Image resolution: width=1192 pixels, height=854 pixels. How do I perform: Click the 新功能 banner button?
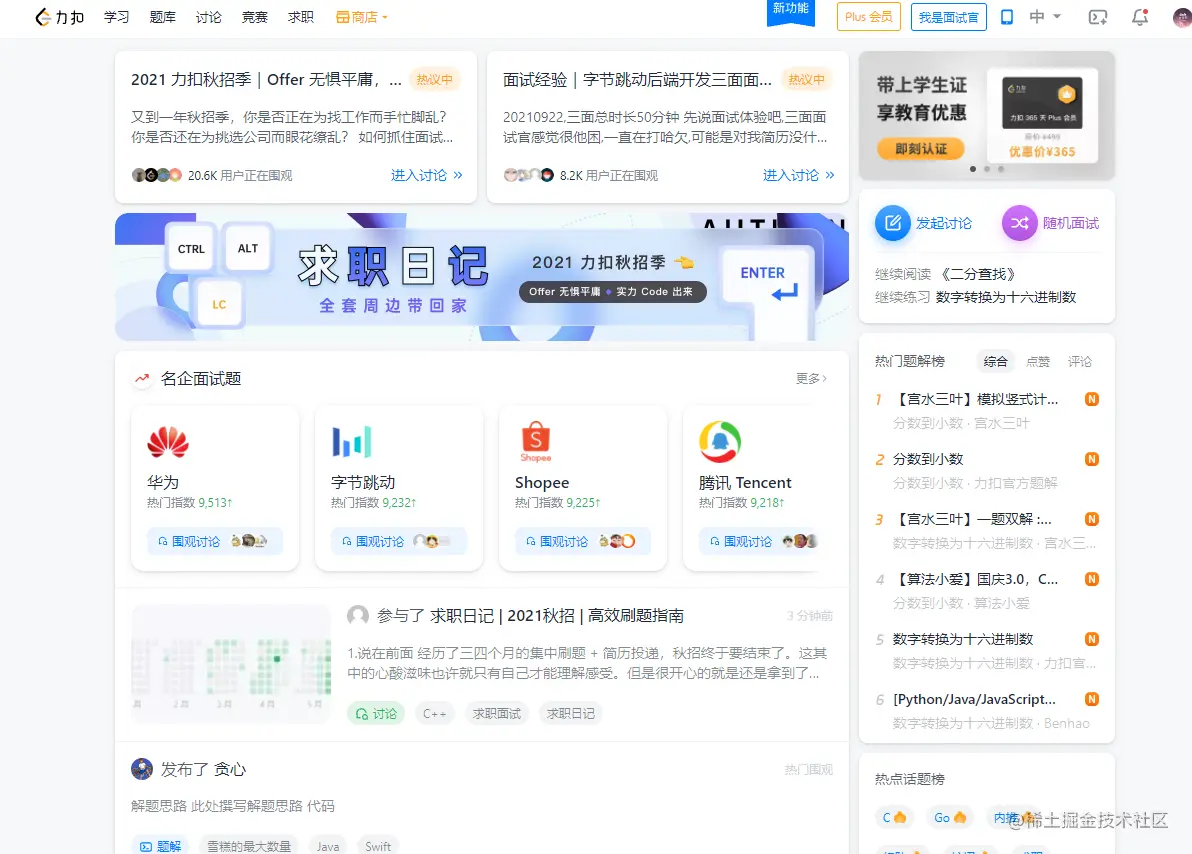791,11
